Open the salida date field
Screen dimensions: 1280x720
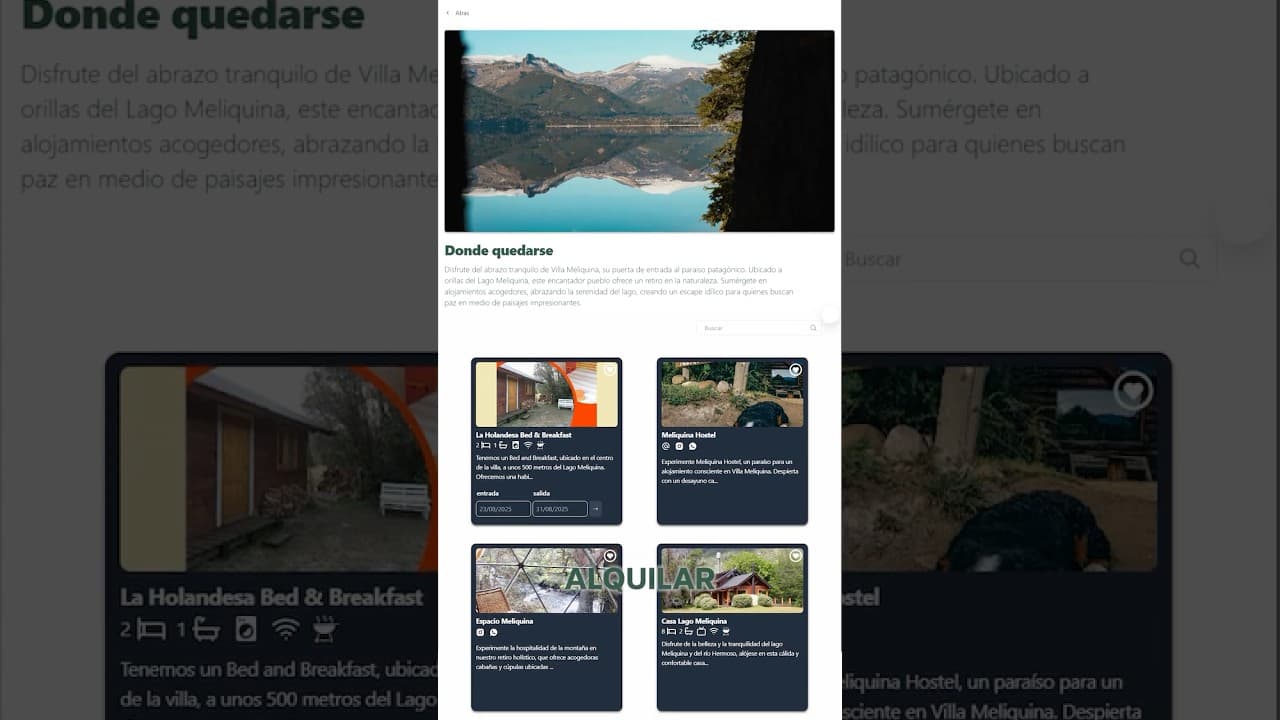[x=560, y=509]
